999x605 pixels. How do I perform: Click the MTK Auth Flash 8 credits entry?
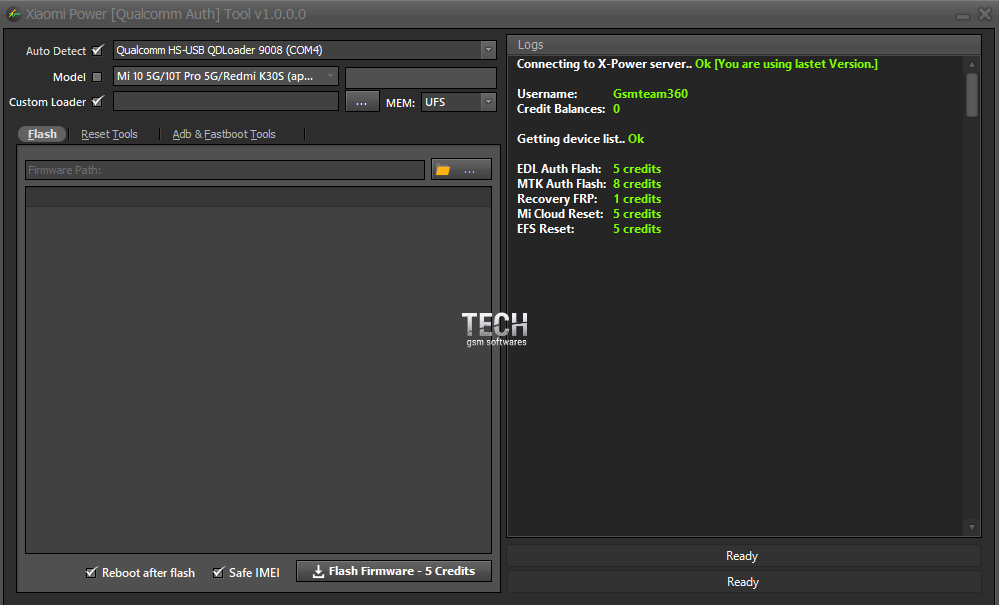point(589,184)
